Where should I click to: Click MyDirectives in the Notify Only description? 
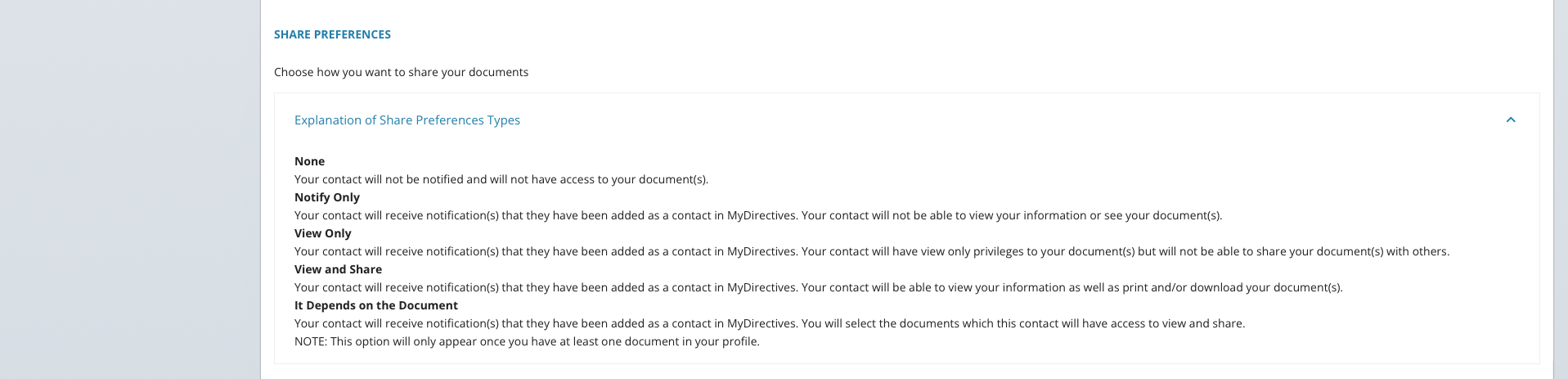(762, 215)
